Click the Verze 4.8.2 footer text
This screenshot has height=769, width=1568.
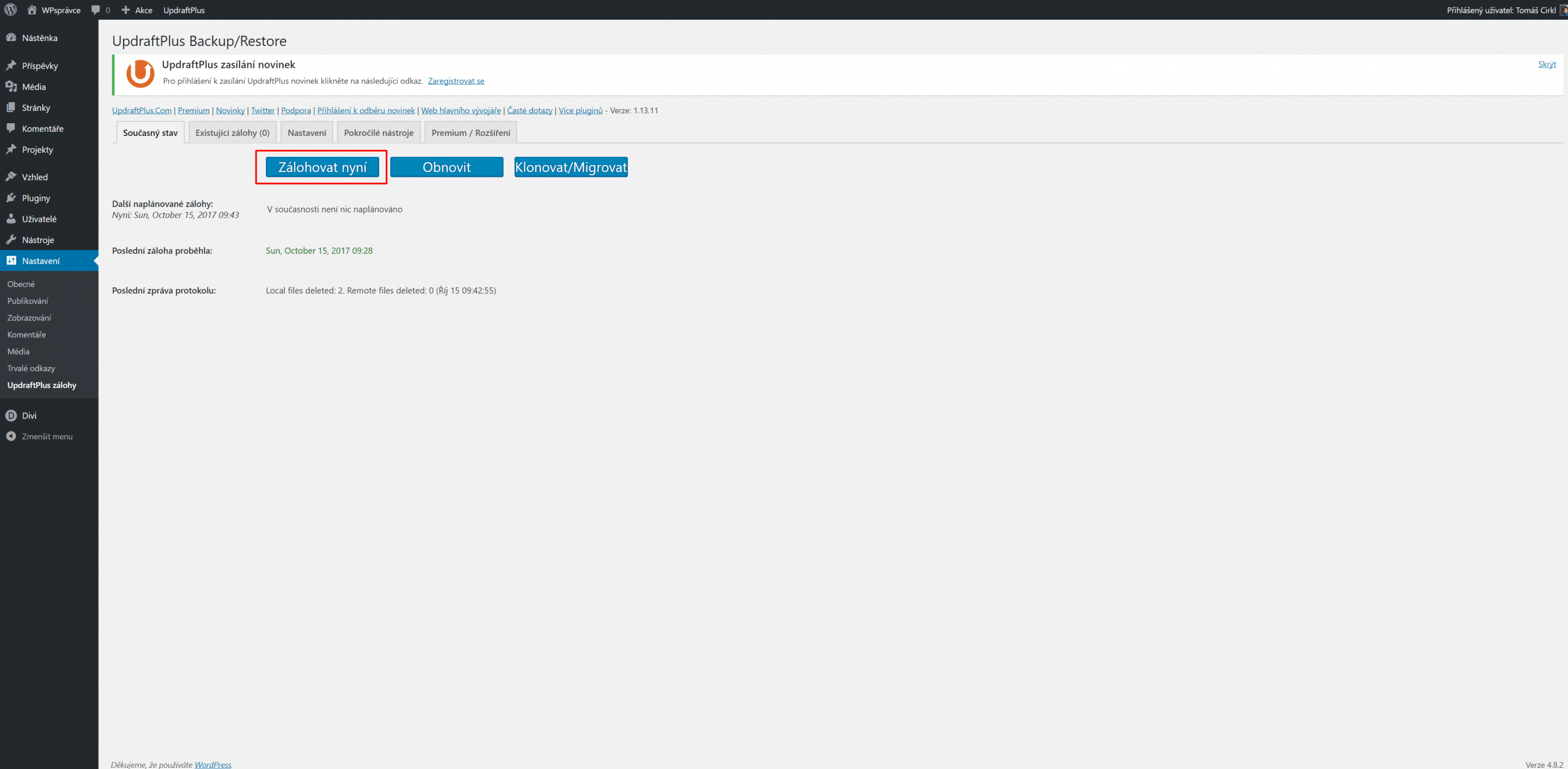click(x=1544, y=764)
